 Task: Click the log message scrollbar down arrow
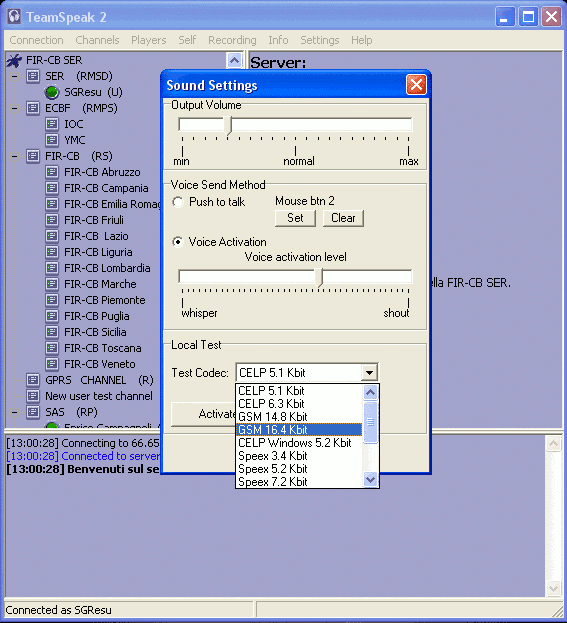coord(553,588)
